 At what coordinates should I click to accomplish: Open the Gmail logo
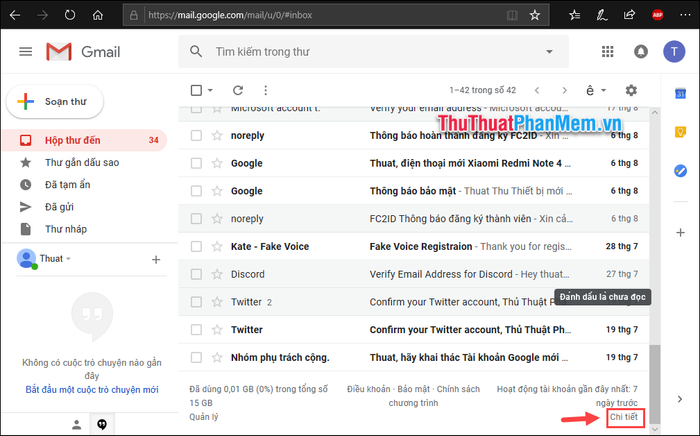pyautogui.click(x=83, y=52)
